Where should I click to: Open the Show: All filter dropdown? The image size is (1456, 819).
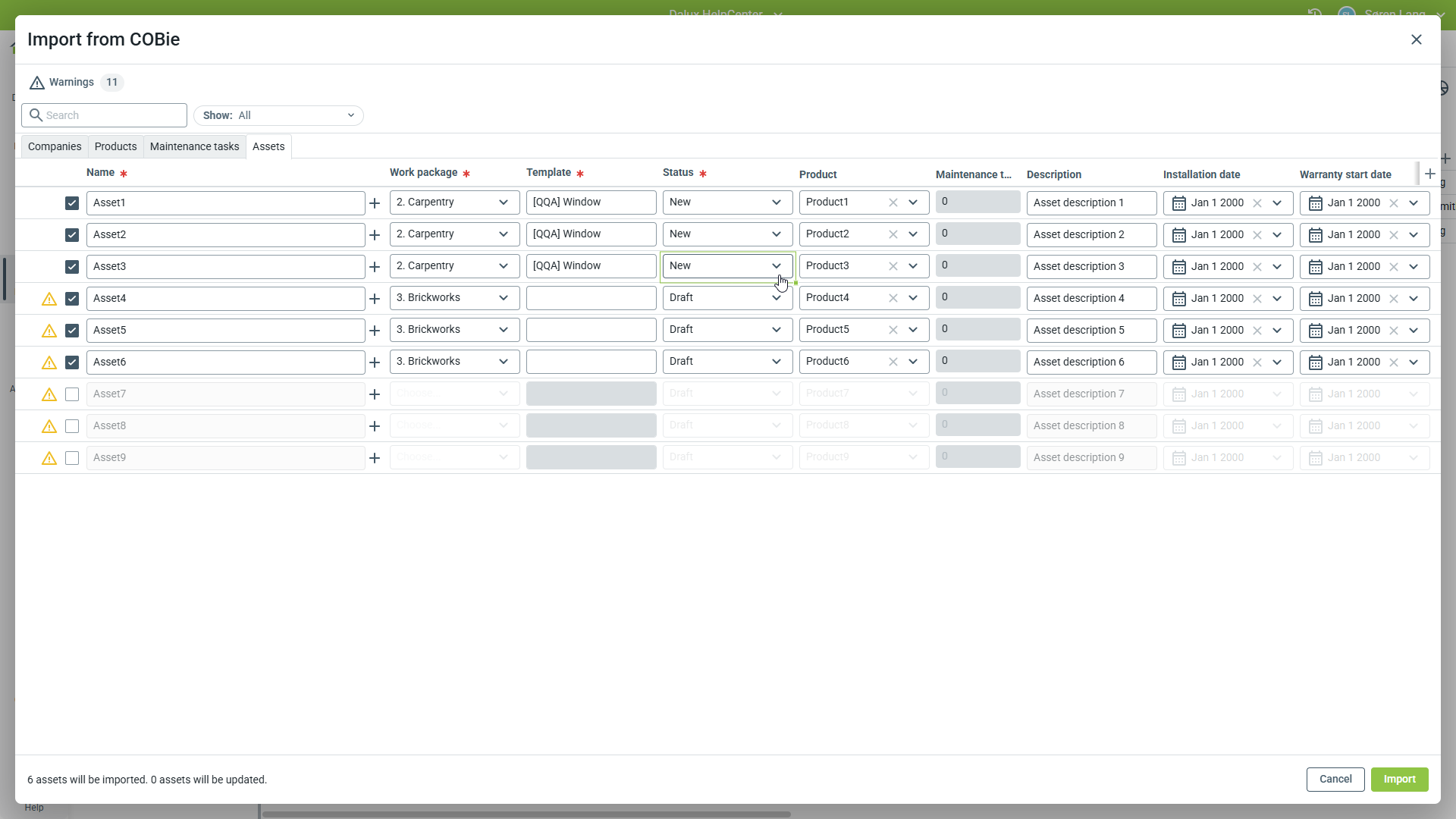pyautogui.click(x=278, y=115)
